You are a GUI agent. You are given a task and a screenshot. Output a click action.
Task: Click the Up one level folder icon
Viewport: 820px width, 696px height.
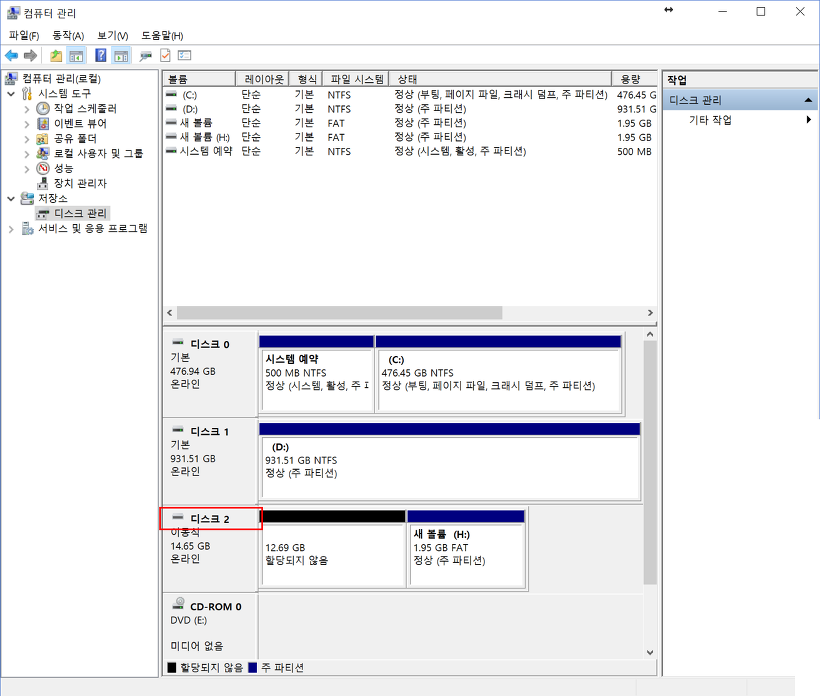[56, 55]
